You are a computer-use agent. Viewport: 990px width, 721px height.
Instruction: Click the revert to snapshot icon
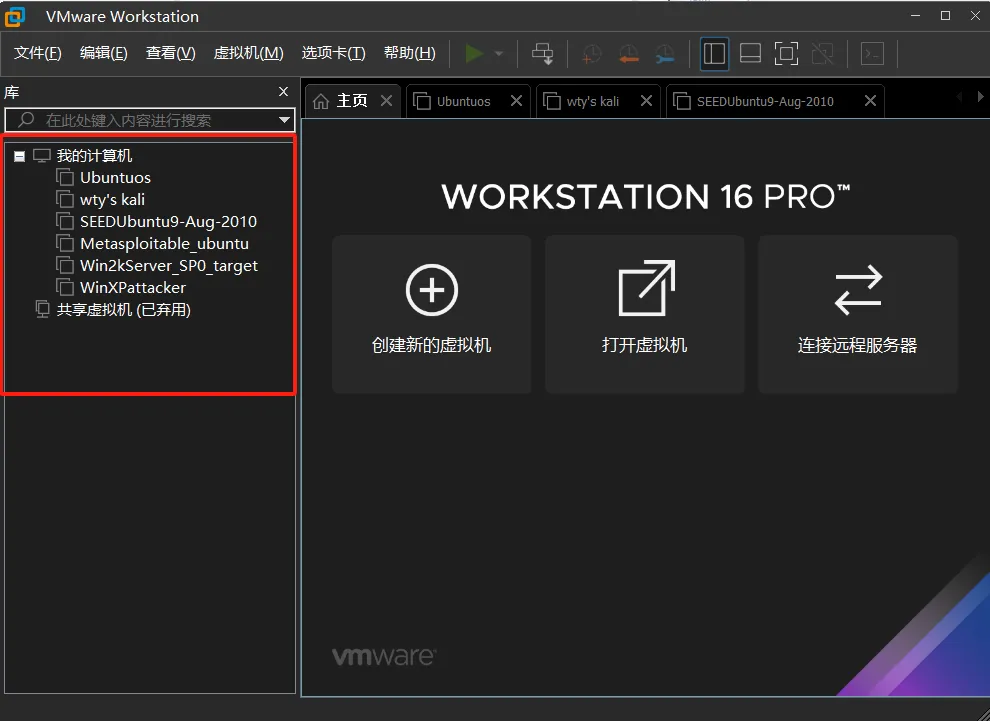pos(628,54)
